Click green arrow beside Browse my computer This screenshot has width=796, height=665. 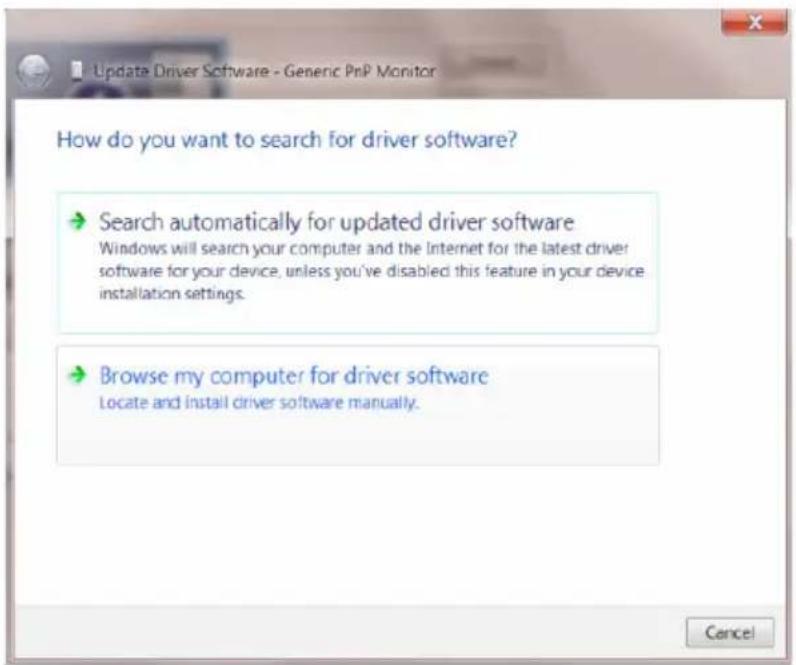pos(77,375)
